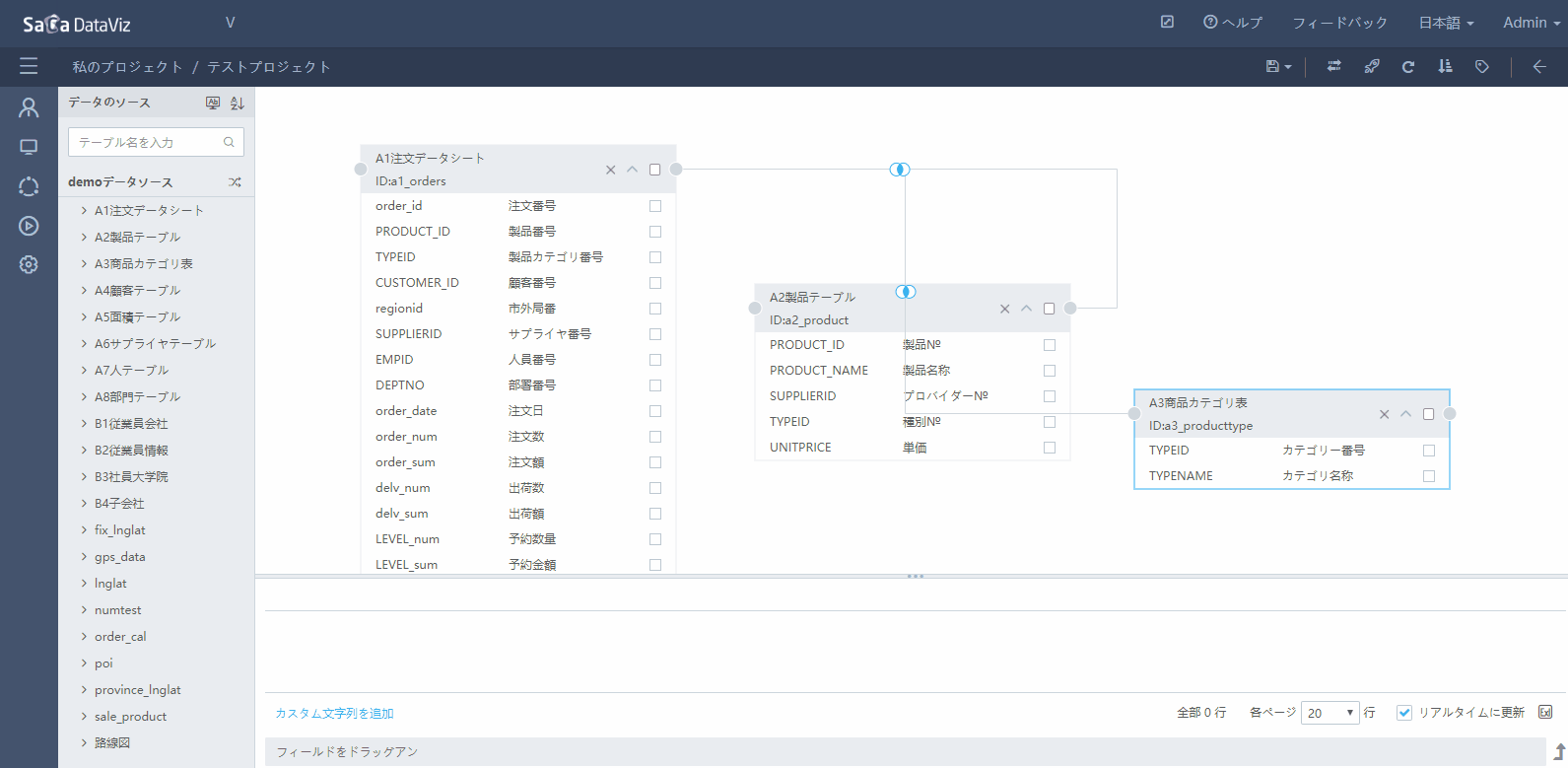Open the save options dropdown arrow
The width and height of the screenshot is (1568, 768).
(x=1288, y=67)
